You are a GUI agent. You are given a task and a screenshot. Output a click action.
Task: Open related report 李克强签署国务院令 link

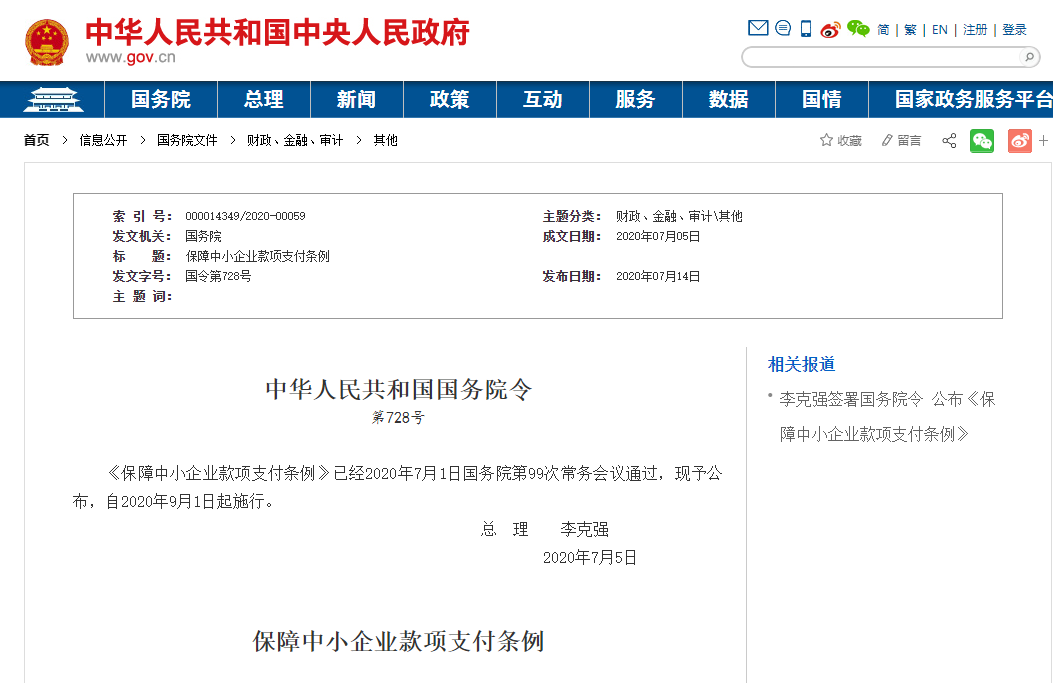[886, 416]
